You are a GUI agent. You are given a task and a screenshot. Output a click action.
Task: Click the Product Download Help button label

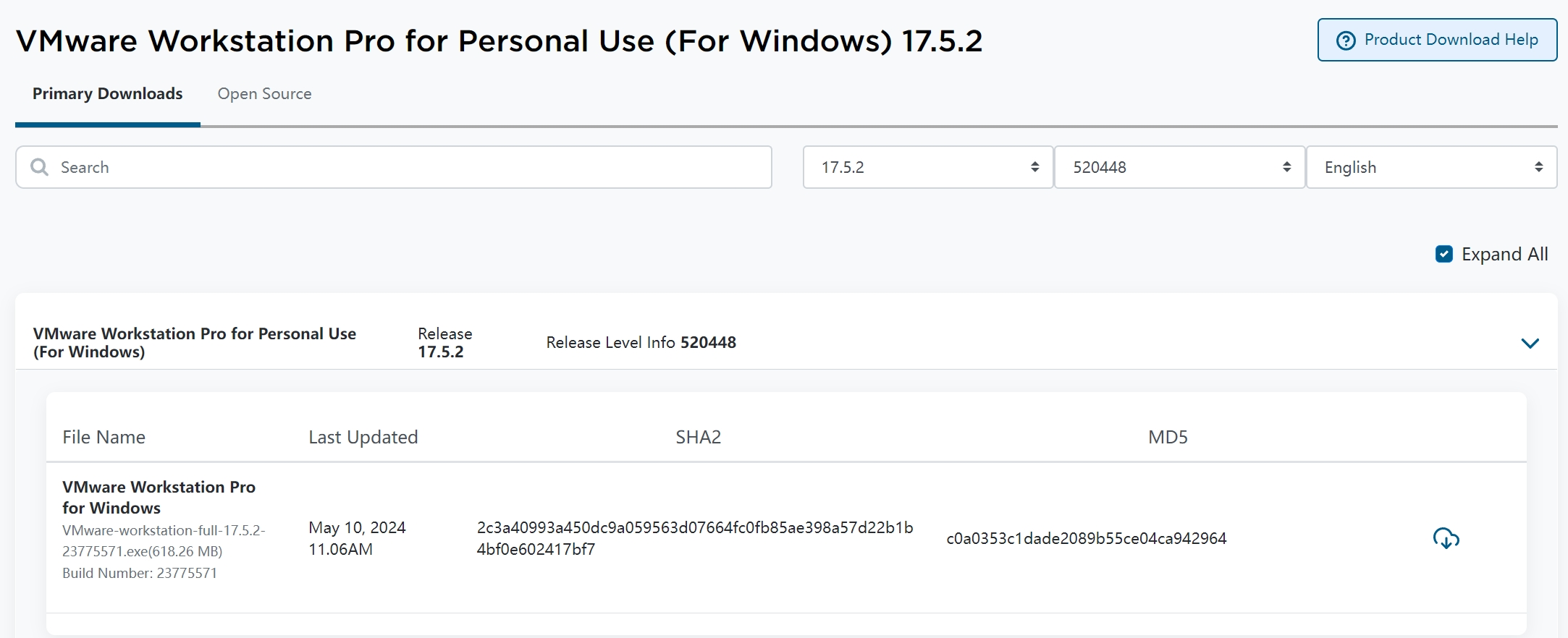[1451, 40]
